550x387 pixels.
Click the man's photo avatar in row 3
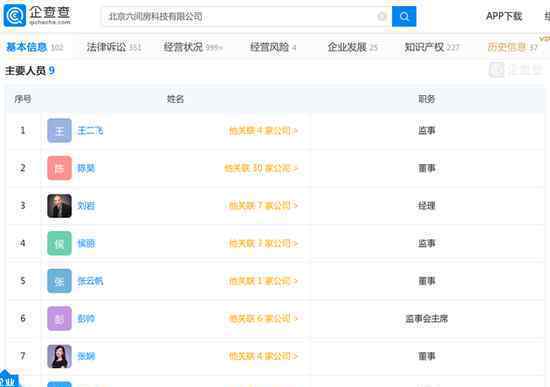[59, 206]
